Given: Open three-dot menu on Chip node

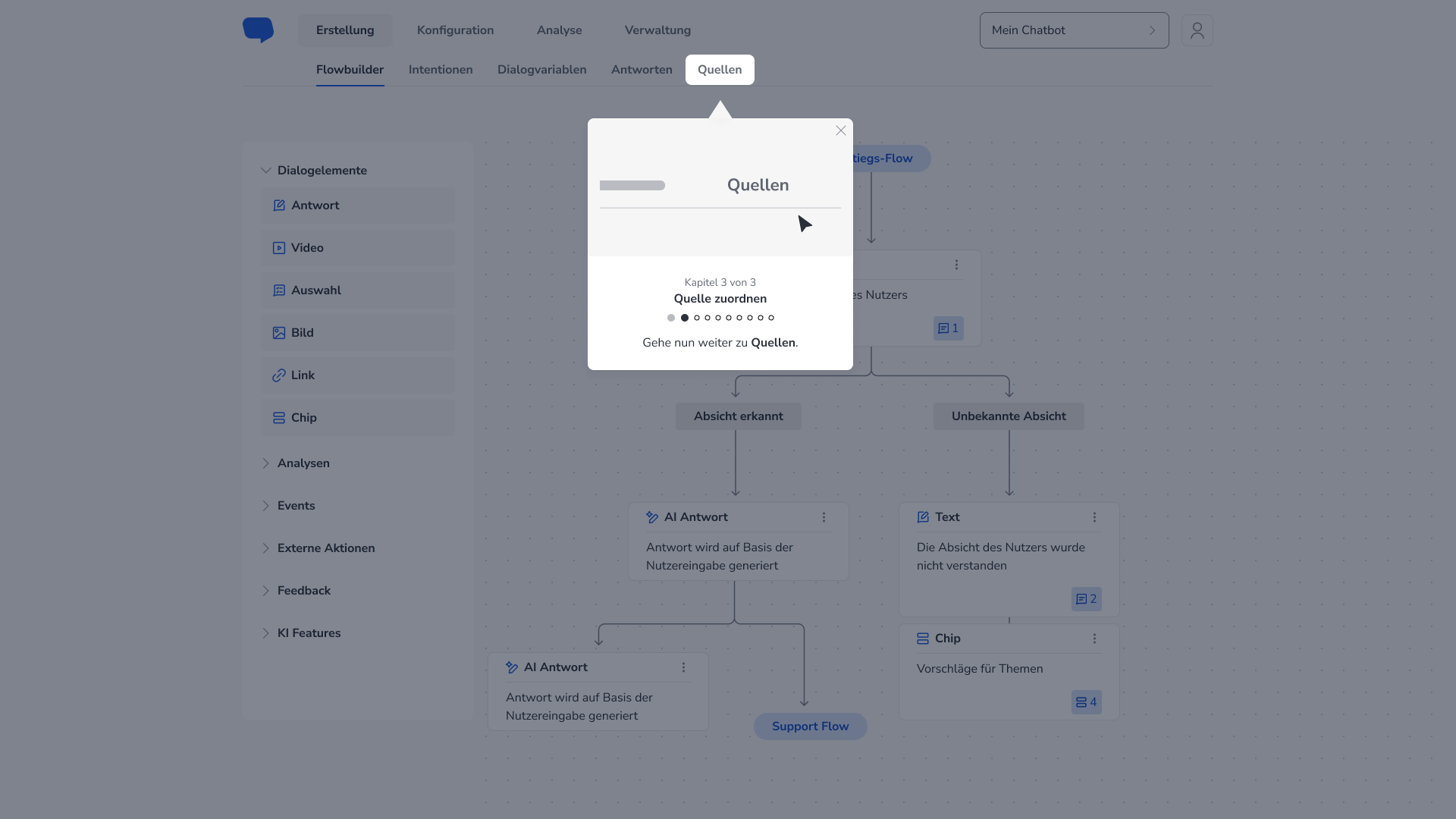Looking at the screenshot, I should pos(1094,639).
